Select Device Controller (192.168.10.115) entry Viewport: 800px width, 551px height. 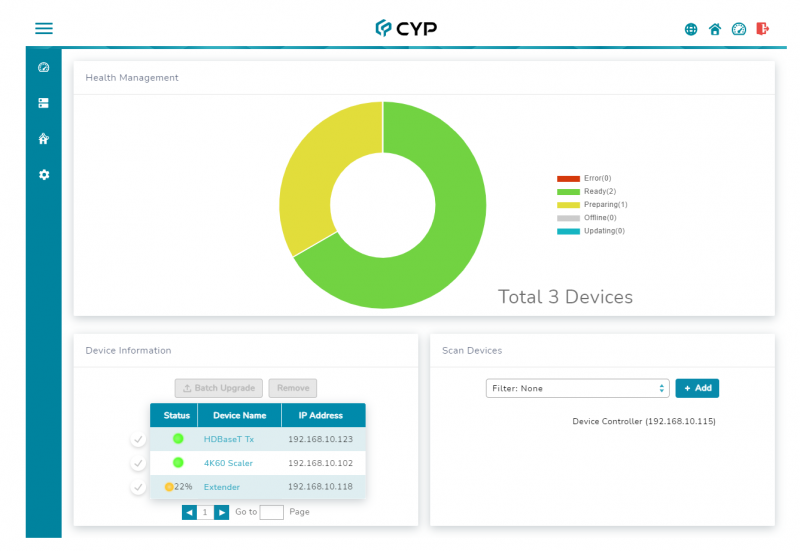pyautogui.click(x=644, y=421)
